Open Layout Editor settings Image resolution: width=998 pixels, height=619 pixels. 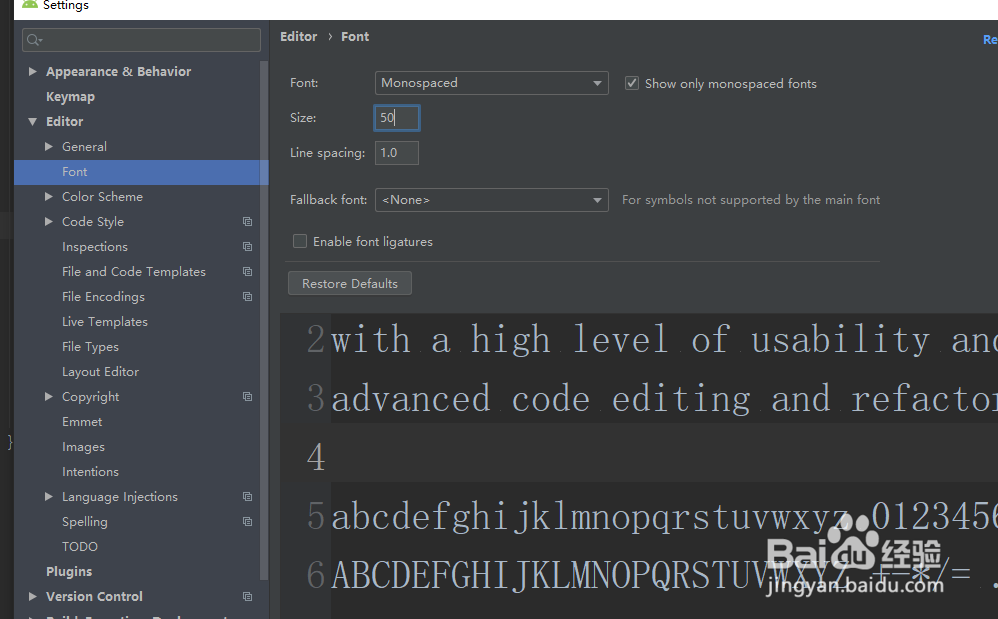click(x=101, y=372)
